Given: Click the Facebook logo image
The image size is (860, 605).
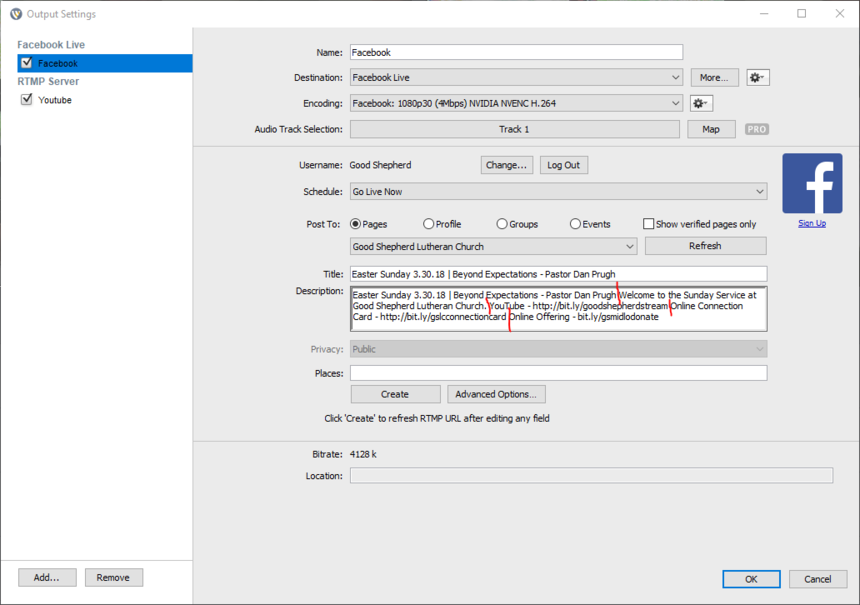Looking at the screenshot, I should pos(812,183).
